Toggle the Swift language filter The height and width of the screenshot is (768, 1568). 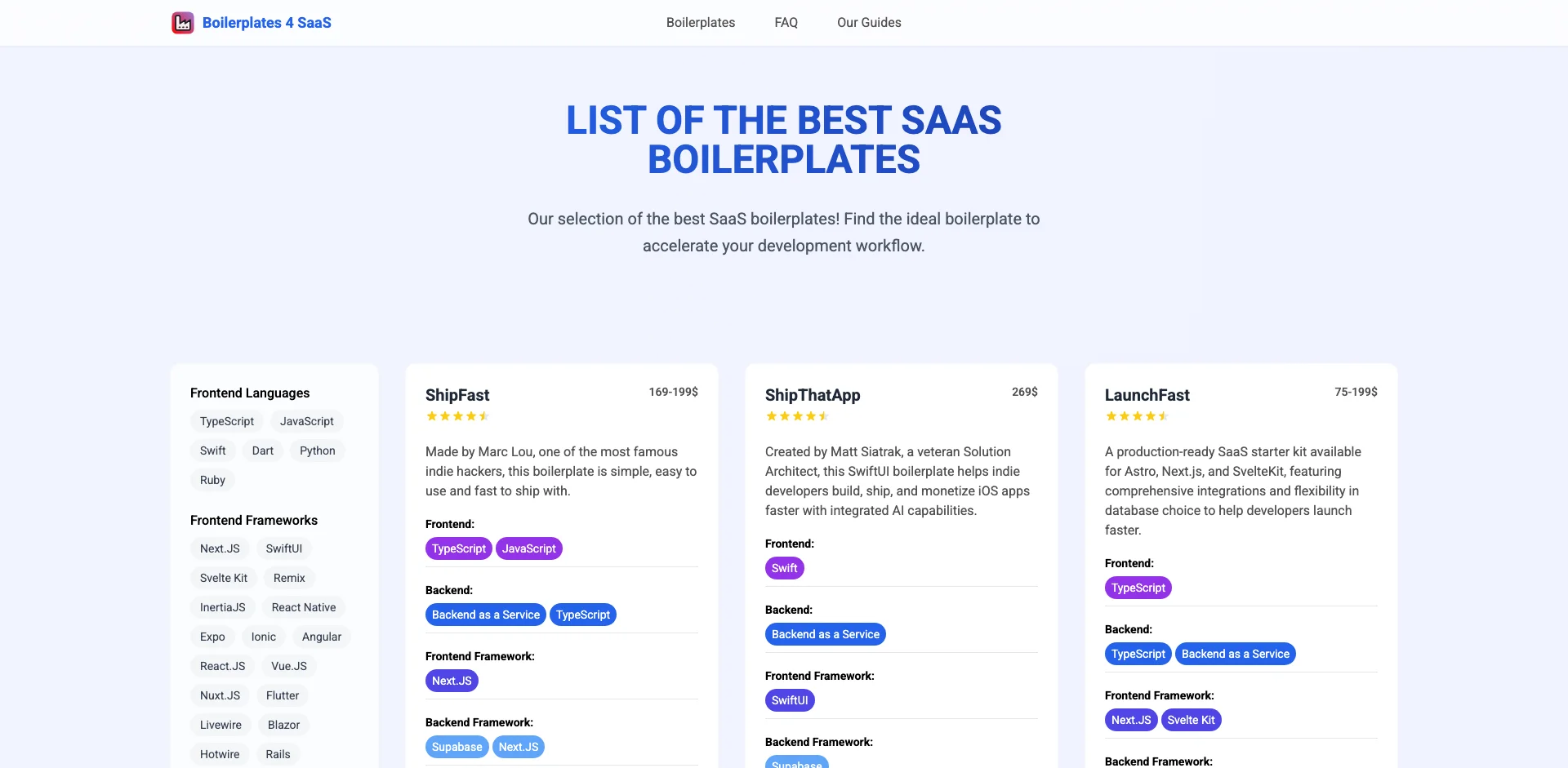212,450
